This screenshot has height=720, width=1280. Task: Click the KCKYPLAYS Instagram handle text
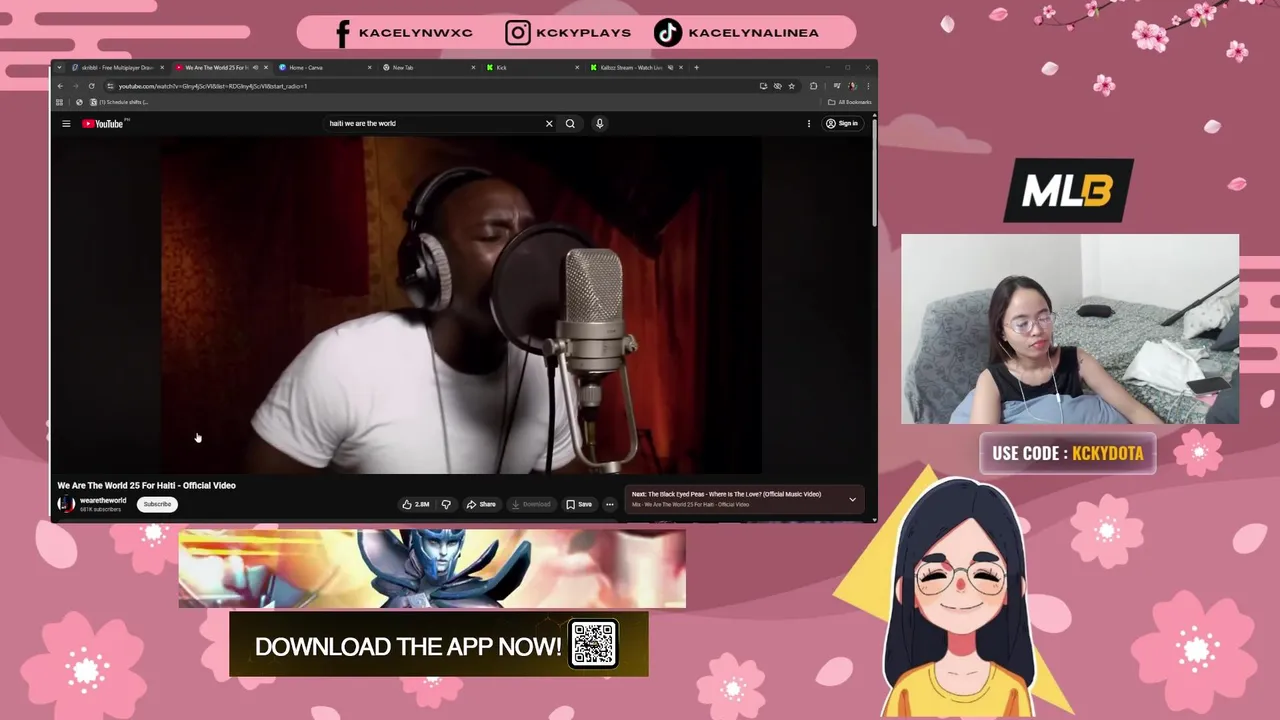pos(584,33)
